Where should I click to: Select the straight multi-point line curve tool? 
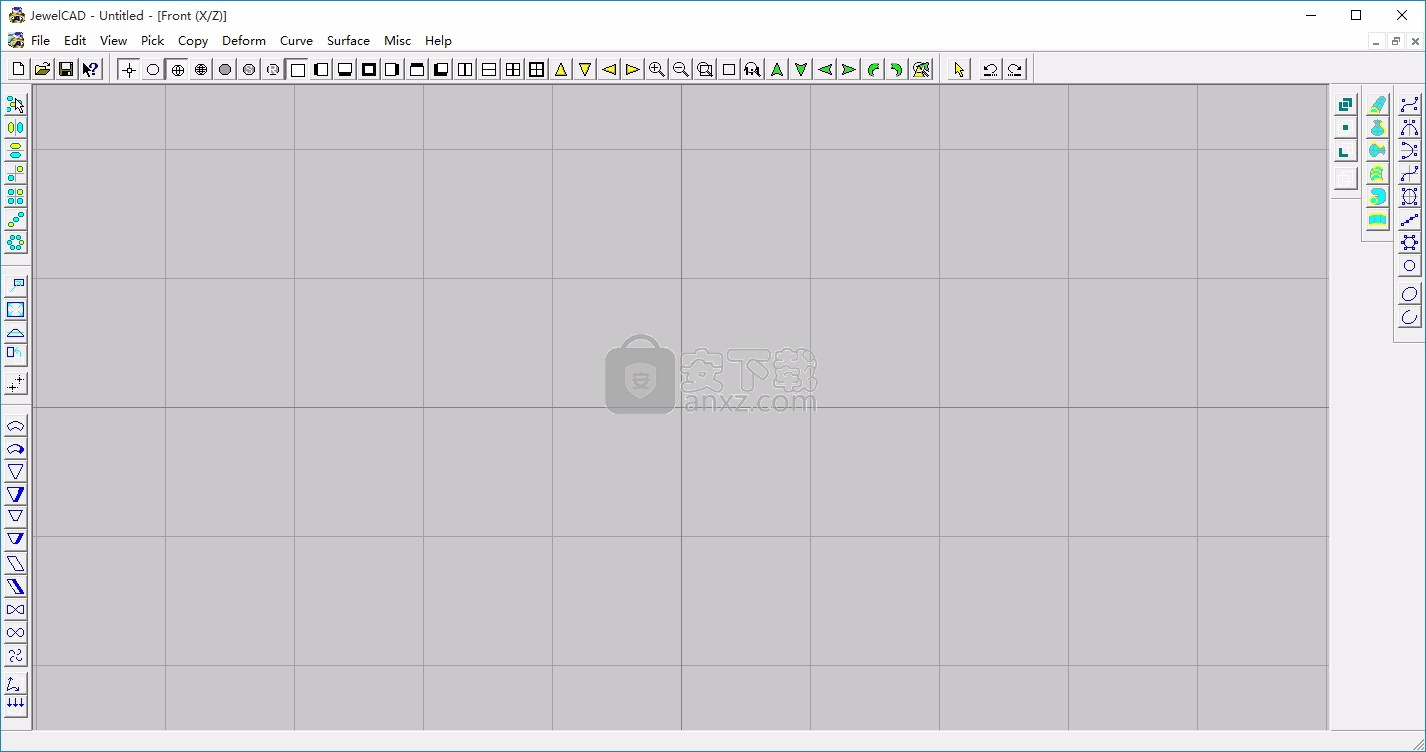[x=1409, y=219]
